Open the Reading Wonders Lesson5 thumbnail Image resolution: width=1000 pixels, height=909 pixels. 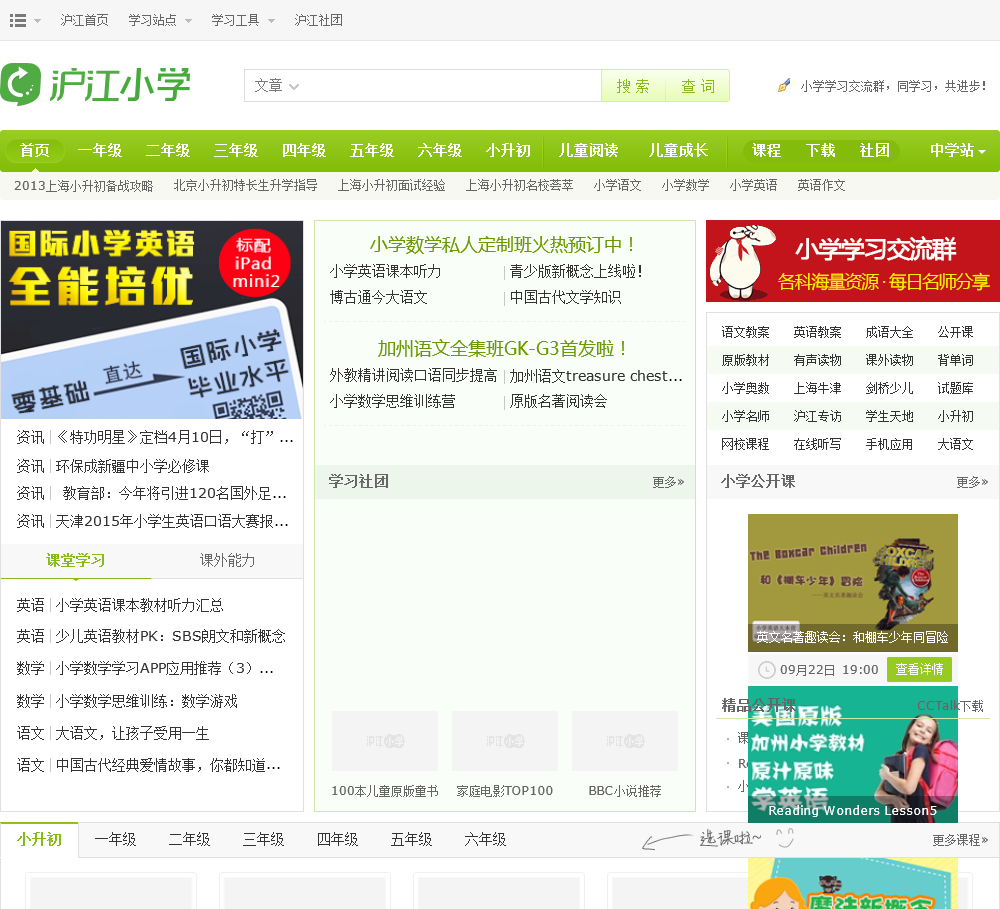coord(853,754)
